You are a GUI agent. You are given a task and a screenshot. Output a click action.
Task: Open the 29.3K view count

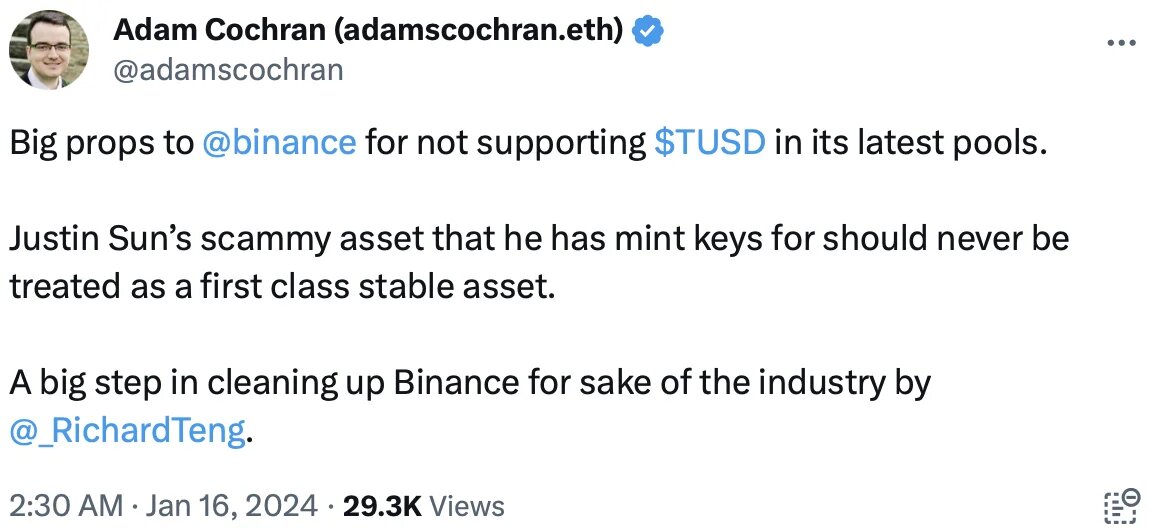(x=381, y=506)
